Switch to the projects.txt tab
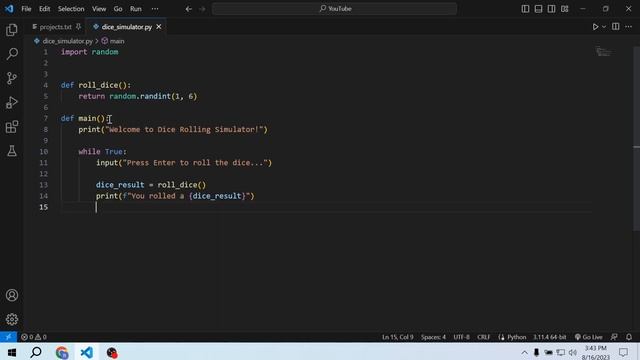The image size is (640, 360). click(x=56, y=27)
